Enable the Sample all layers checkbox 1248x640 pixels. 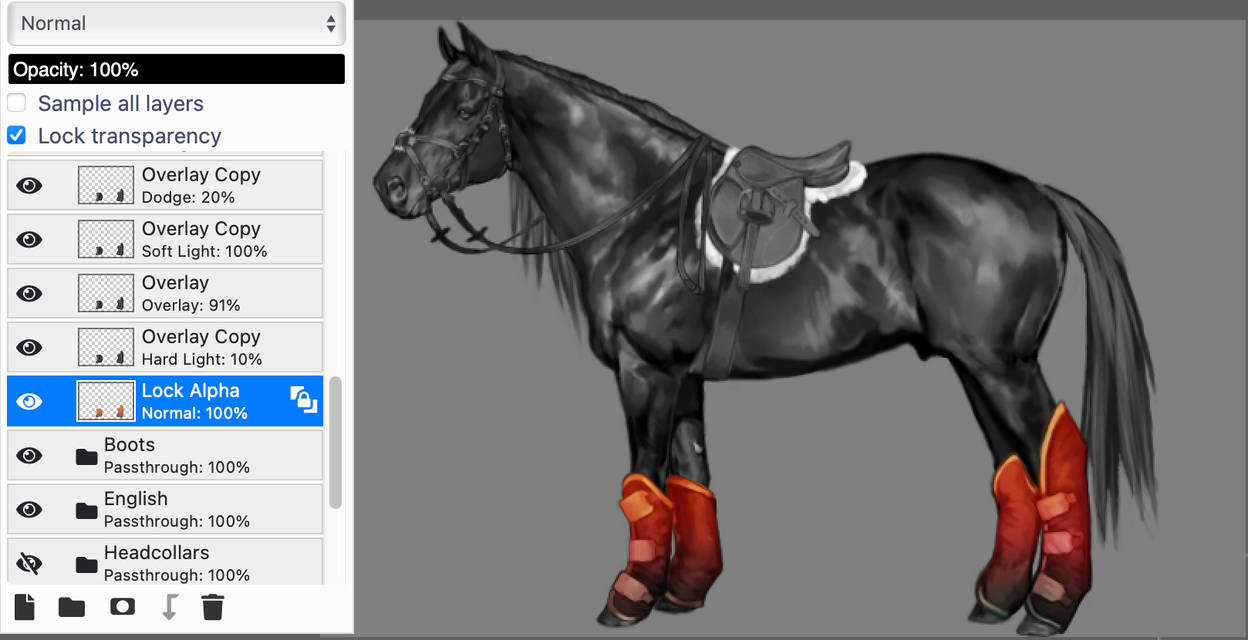(x=16, y=103)
